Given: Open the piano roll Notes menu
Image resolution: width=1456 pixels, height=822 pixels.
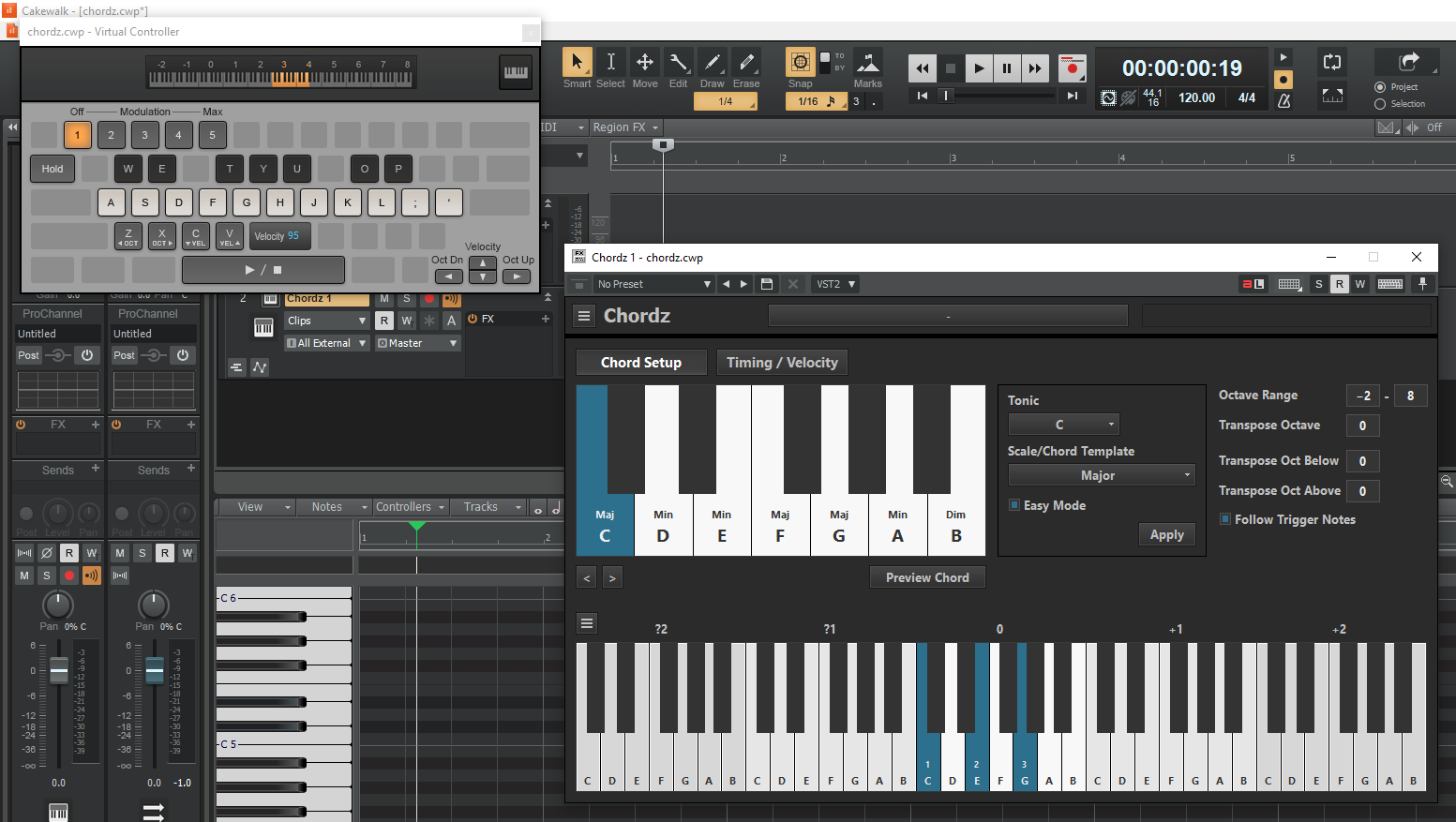Looking at the screenshot, I should 336,507.
